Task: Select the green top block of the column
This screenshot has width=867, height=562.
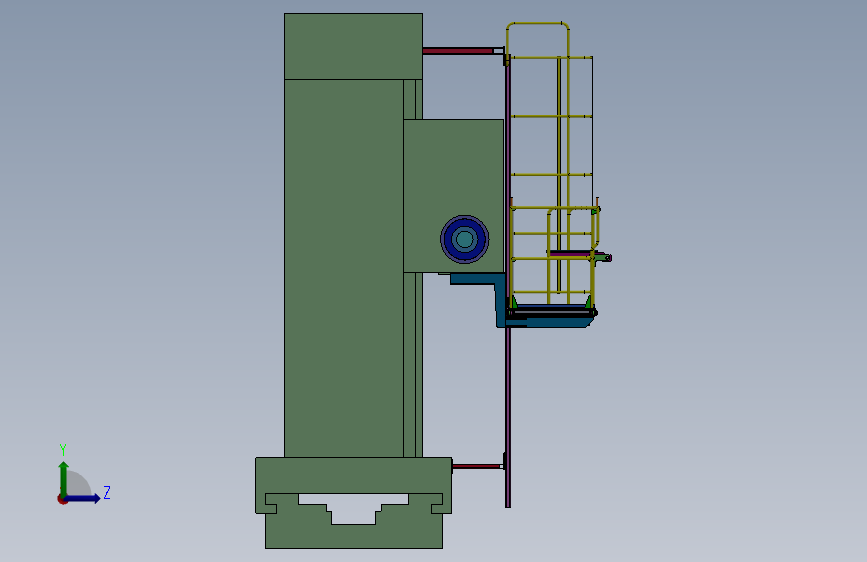Action: (x=353, y=46)
